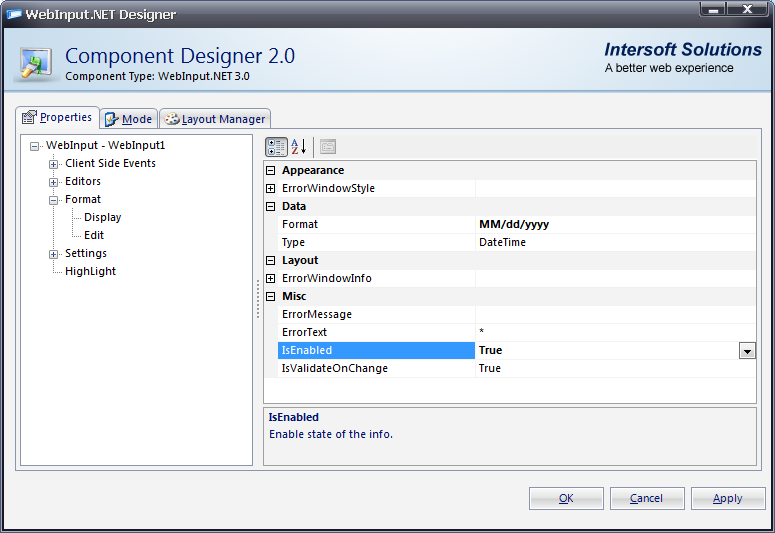Collapse the Data category section
775x533 pixels.
271,207
